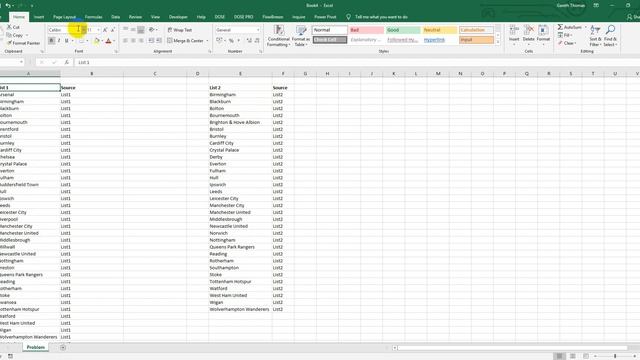Switch to the Formulas tab

click(x=93, y=17)
